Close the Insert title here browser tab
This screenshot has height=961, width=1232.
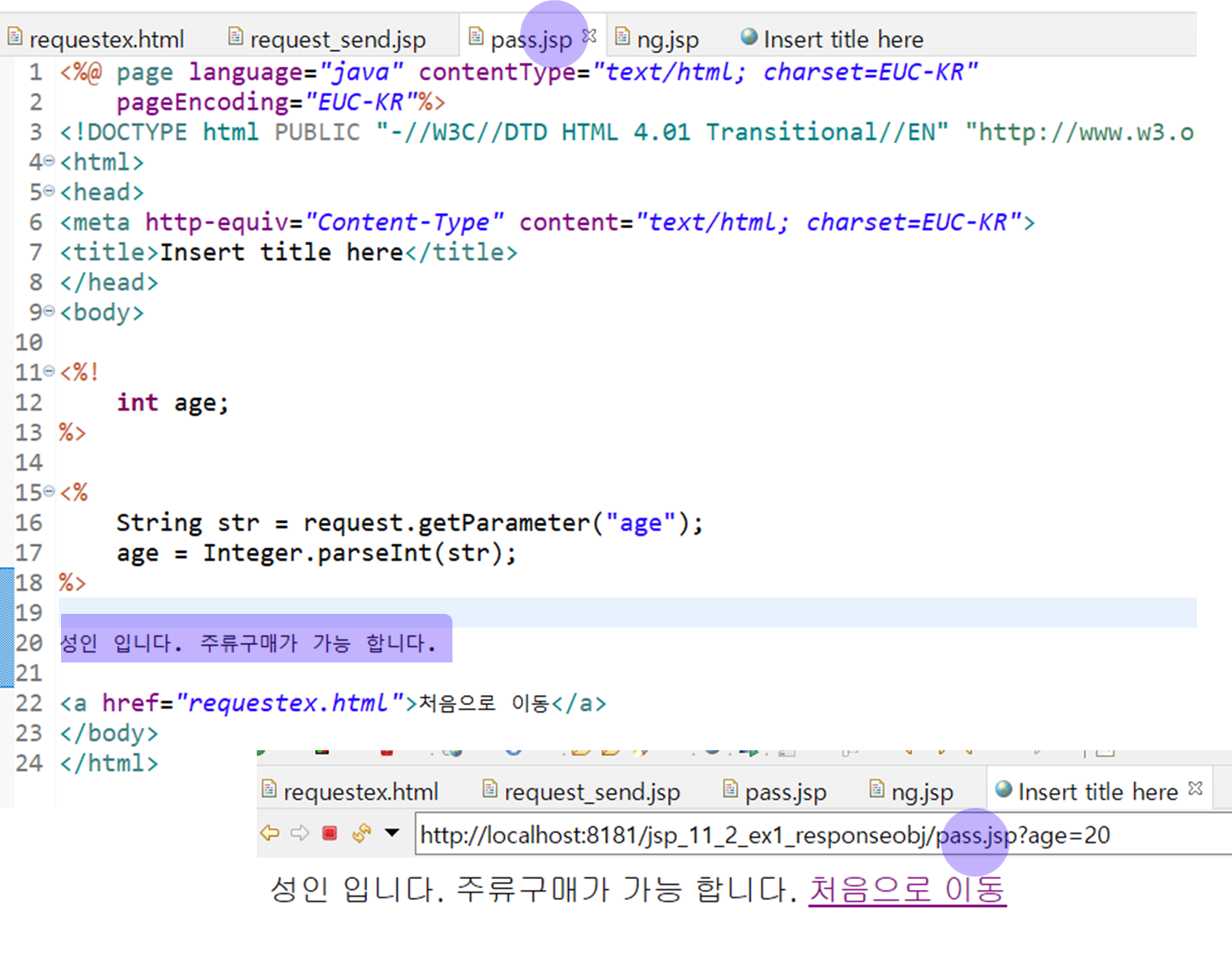(1196, 788)
